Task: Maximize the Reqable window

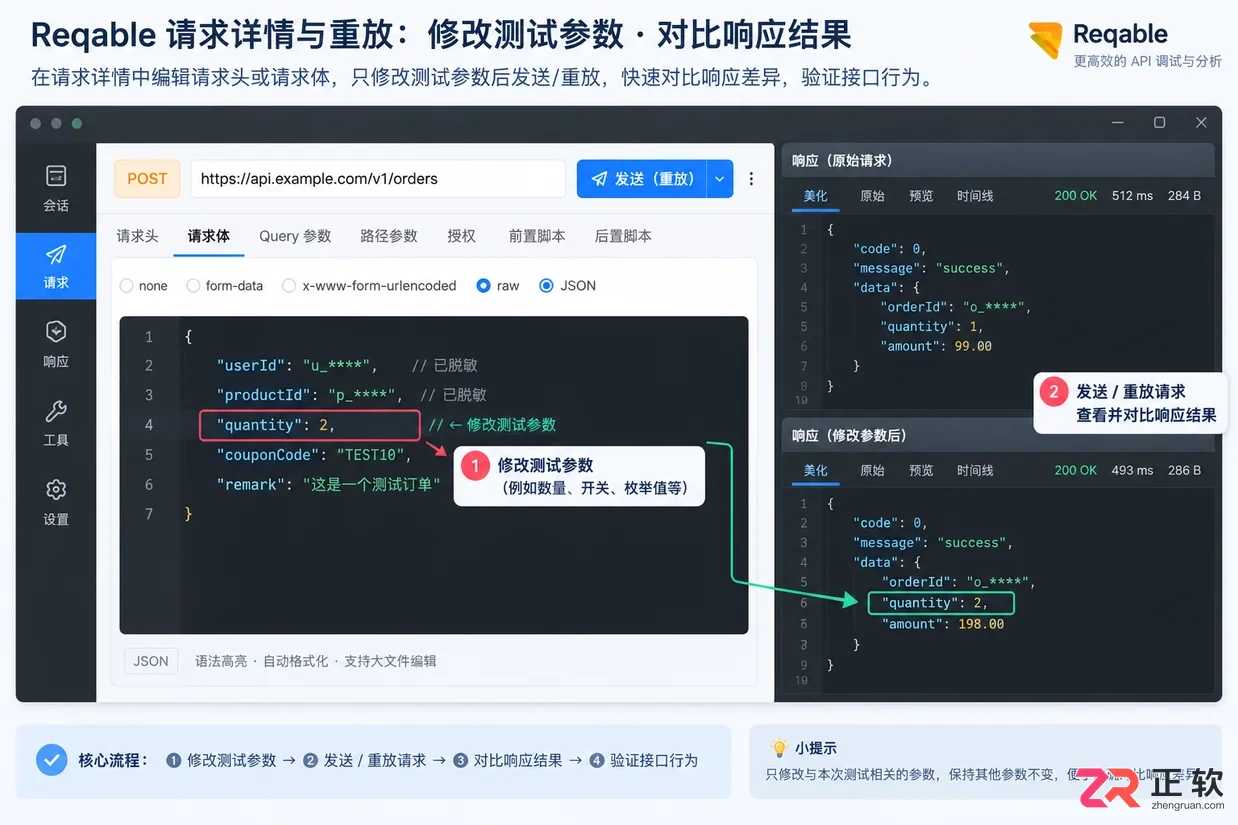Action: tap(1159, 123)
